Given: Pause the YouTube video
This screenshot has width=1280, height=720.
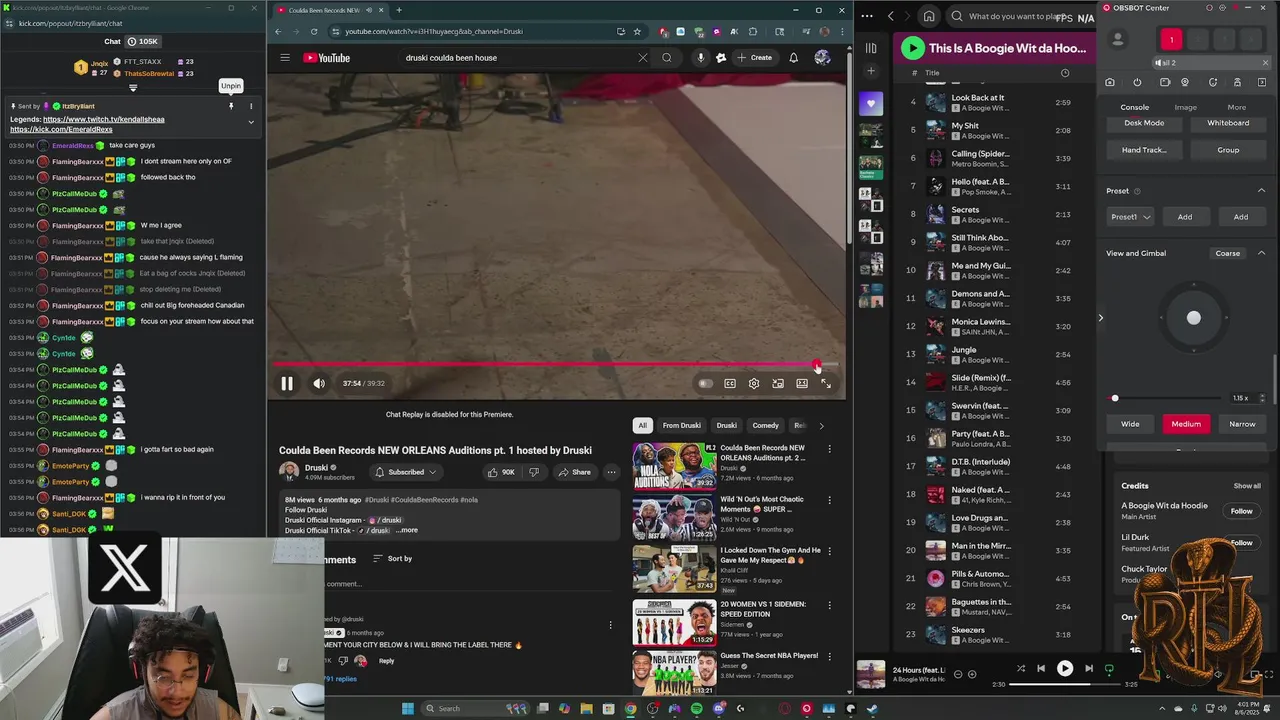Looking at the screenshot, I should 287,383.
